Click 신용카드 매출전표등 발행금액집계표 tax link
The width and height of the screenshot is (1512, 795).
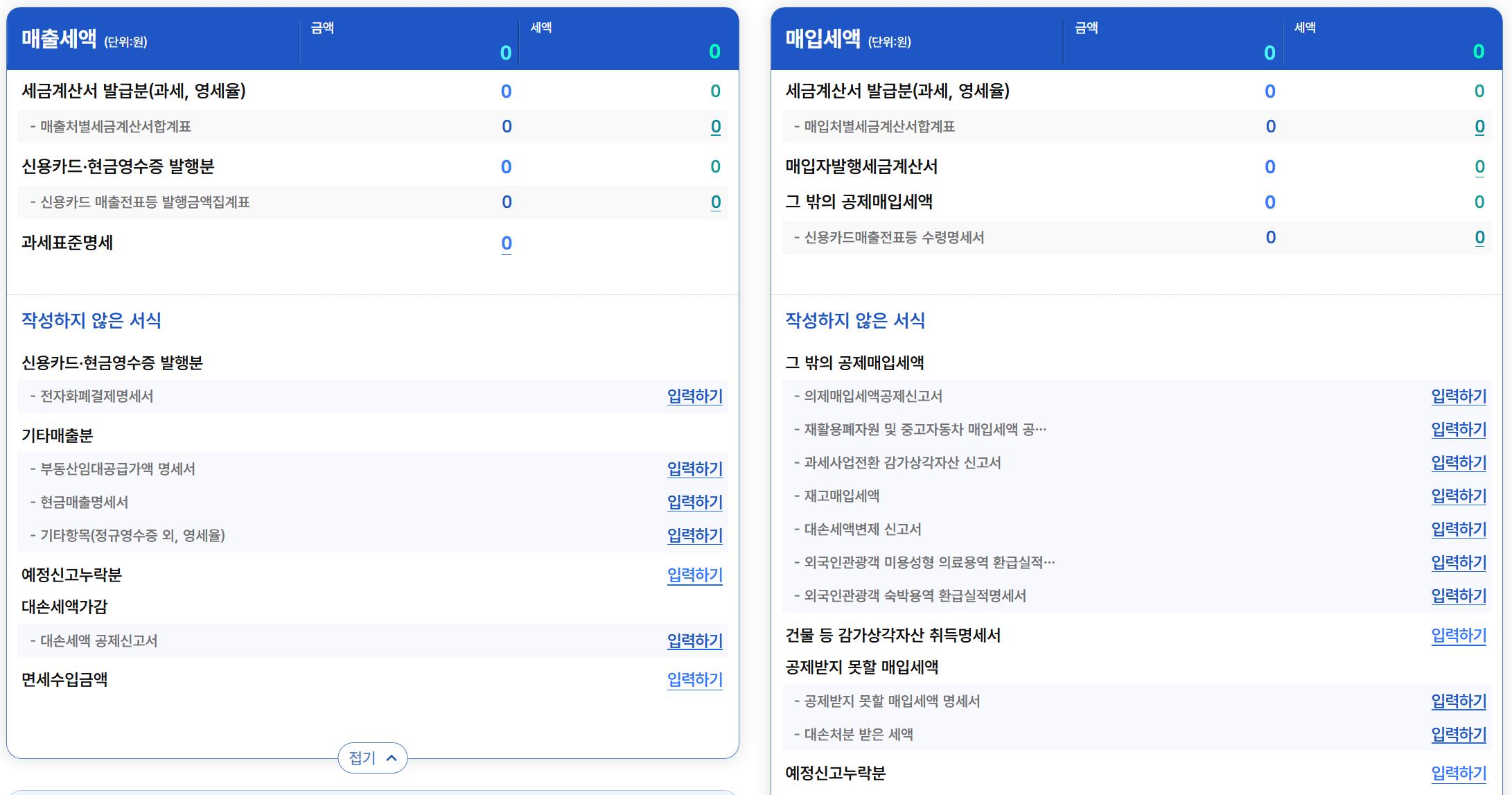716,202
